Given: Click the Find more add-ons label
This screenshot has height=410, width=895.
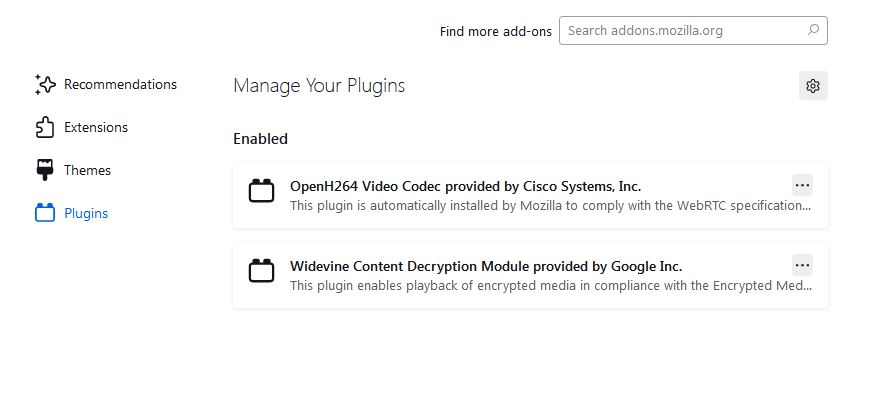Looking at the screenshot, I should (495, 31).
